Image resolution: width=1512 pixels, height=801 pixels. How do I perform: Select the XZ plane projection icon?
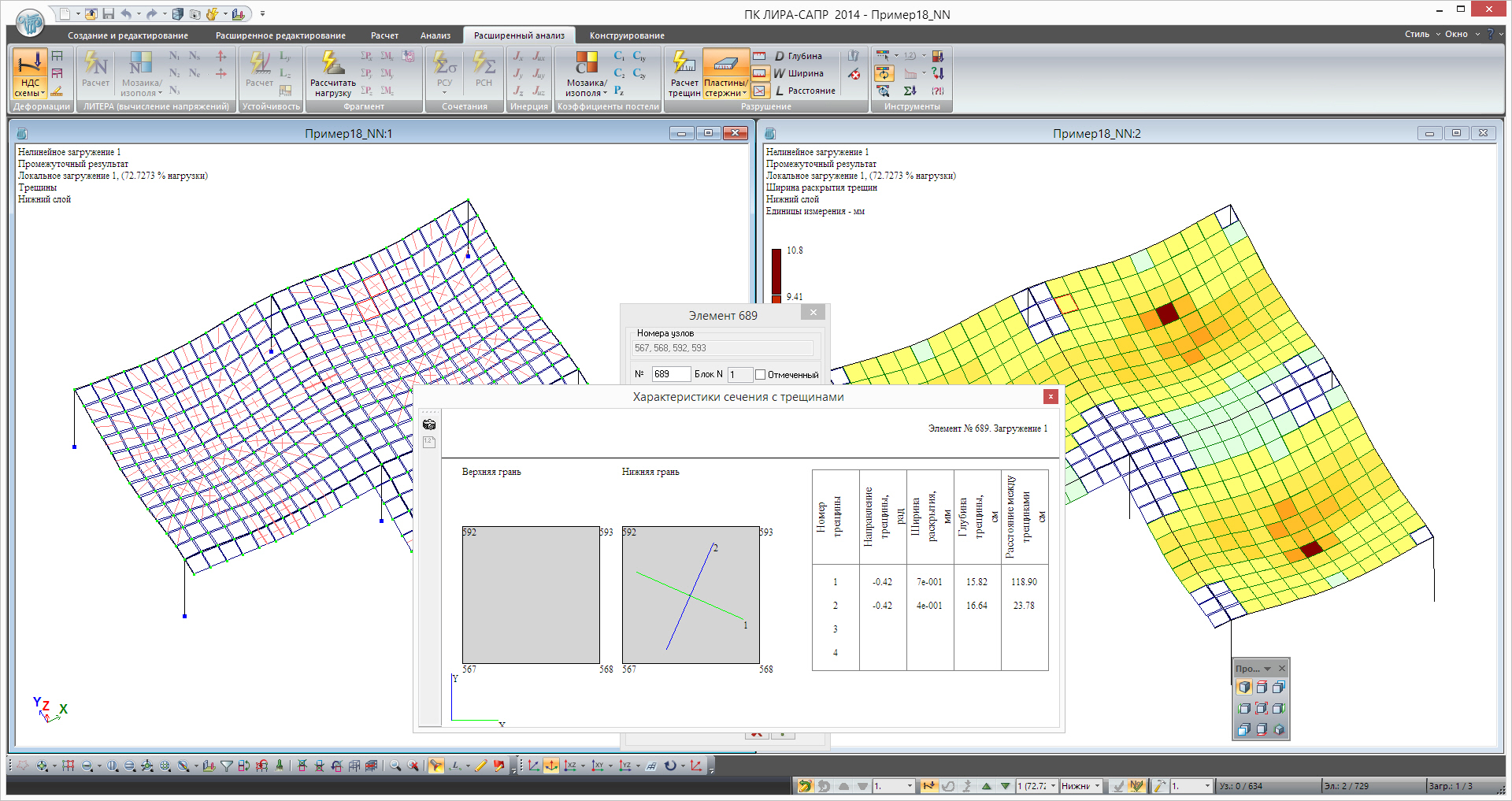[570, 766]
